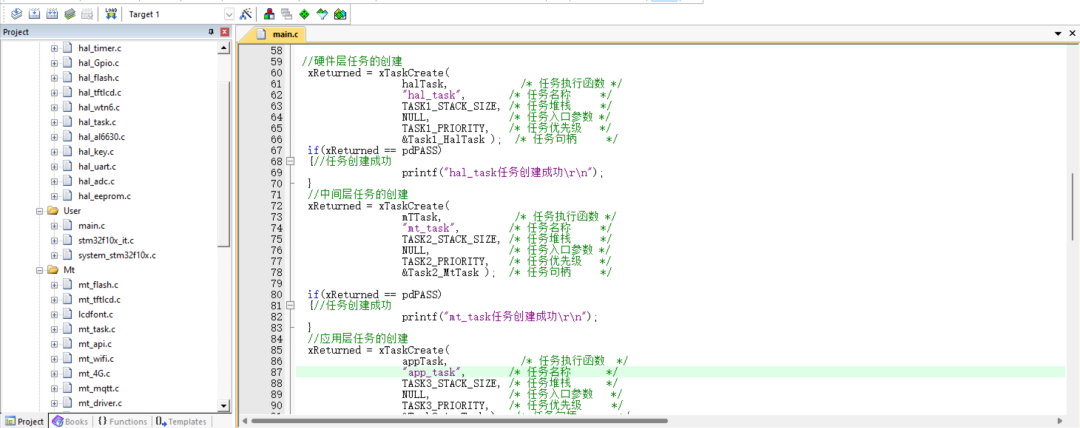Select mt_flash.c in Mt group
This screenshot has width=1080, height=428.
pyautogui.click(x=98, y=285)
